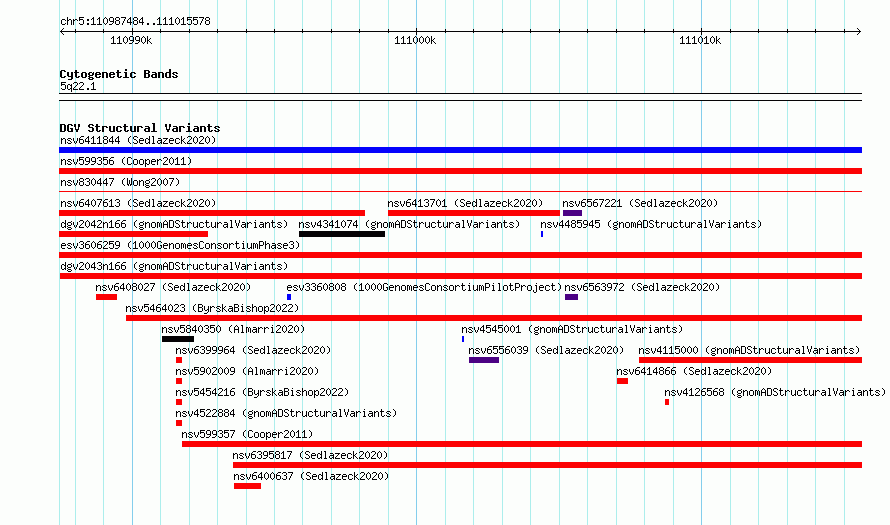Click the red nsv6408027 variant bar
Screen dimensions: 890x525
pyautogui.click(x=106, y=297)
